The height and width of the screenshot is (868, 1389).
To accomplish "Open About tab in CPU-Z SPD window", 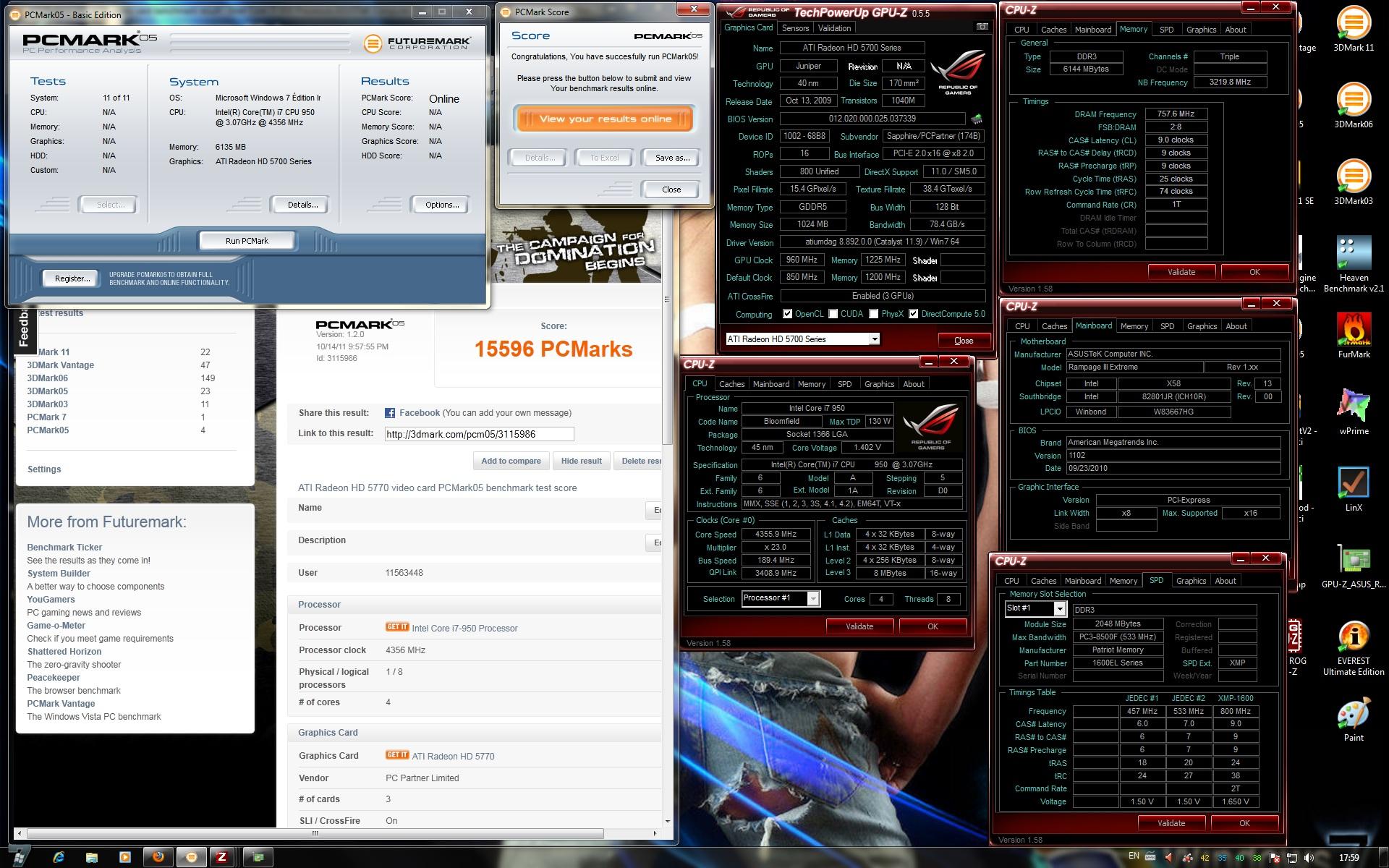I will click(1226, 581).
